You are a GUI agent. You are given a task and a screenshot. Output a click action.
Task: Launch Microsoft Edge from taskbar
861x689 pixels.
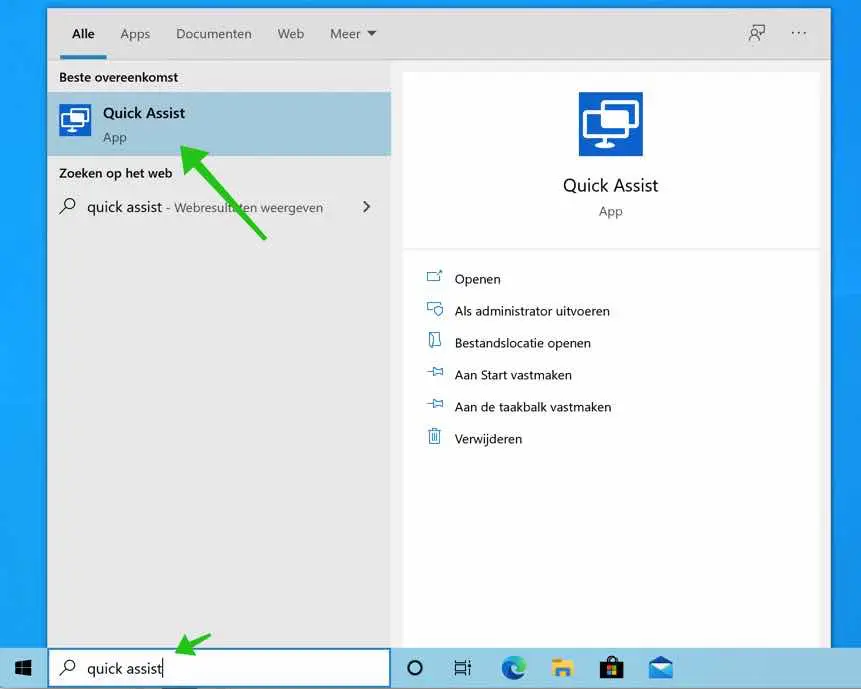pyautogui.click(x=513, y=668)
